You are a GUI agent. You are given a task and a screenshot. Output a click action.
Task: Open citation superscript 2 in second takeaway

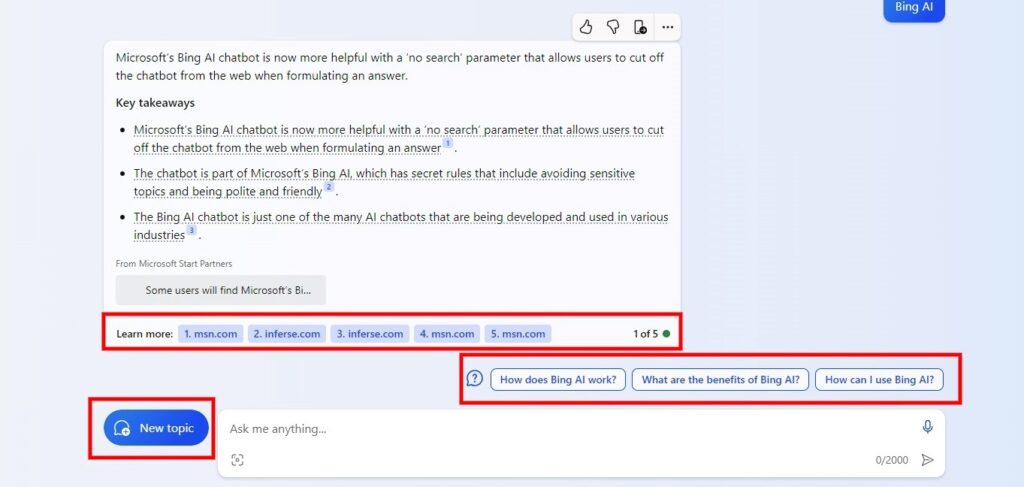point(328,187)
